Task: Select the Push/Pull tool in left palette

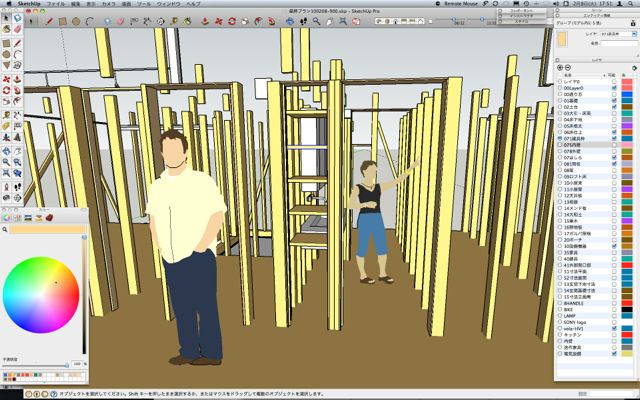Action: pos(17,79)
